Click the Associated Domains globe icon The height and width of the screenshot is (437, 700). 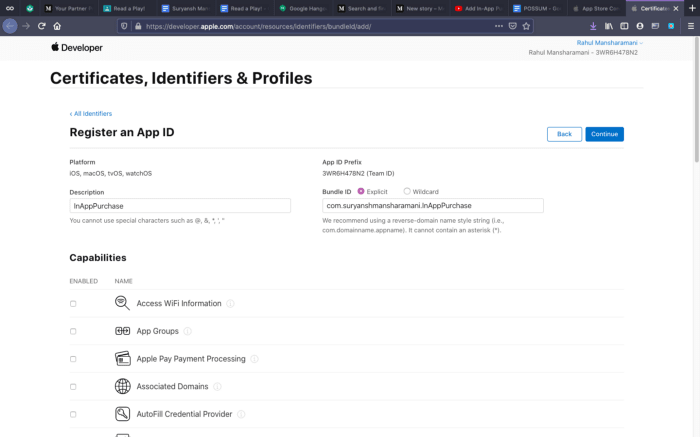click(122, 386)
